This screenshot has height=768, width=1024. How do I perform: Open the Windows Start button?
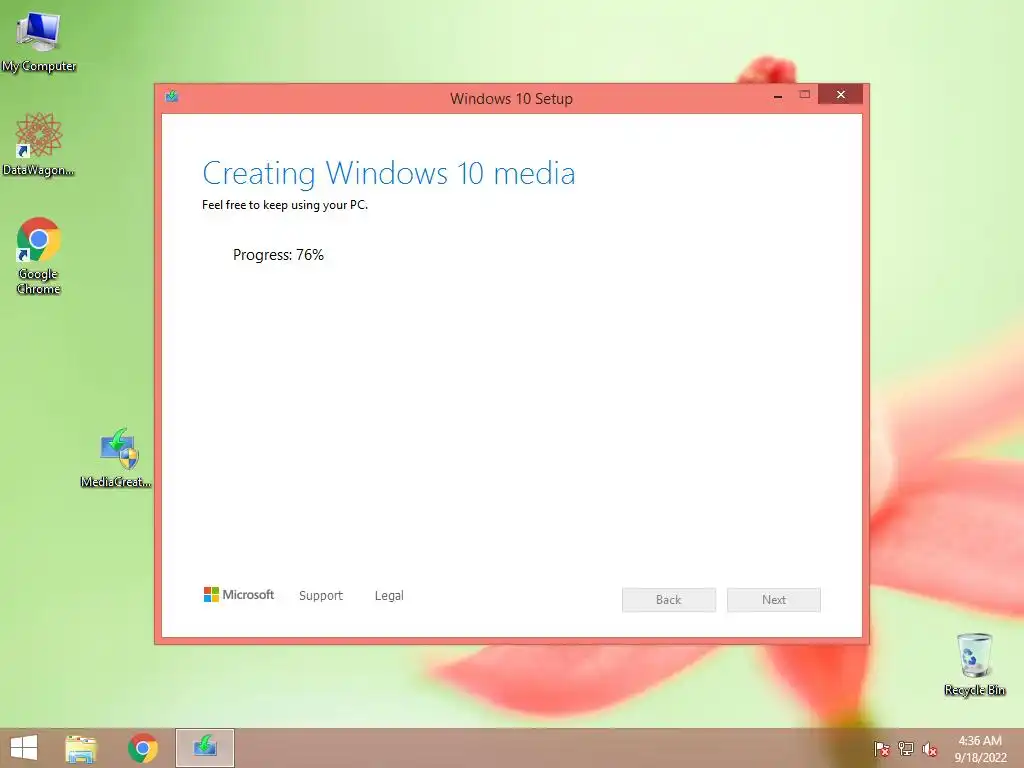[x=24, y=748]
